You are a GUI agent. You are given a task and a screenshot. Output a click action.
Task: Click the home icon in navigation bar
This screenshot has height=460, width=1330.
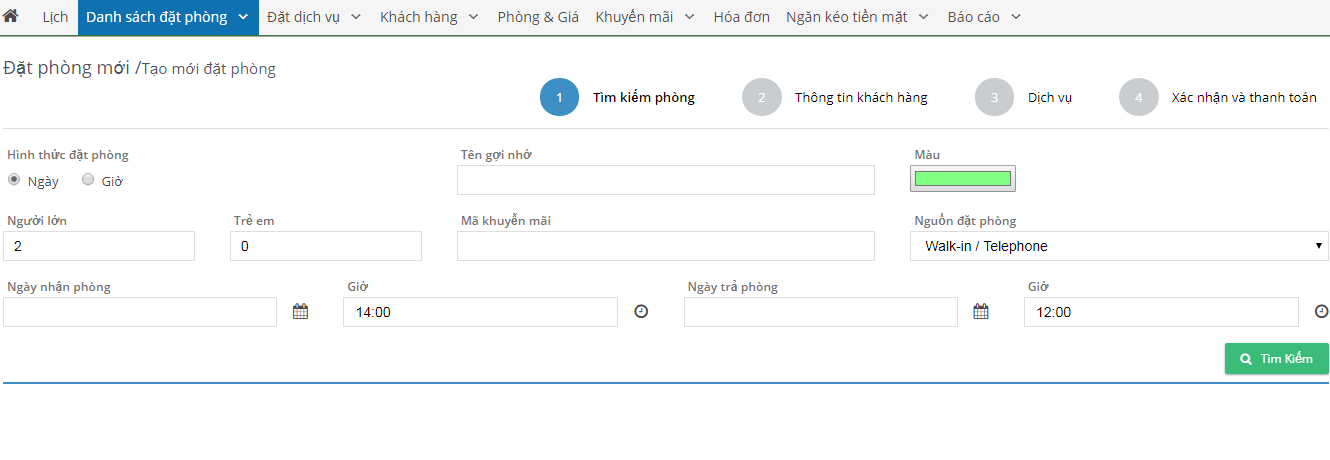(x=11, y=17)
